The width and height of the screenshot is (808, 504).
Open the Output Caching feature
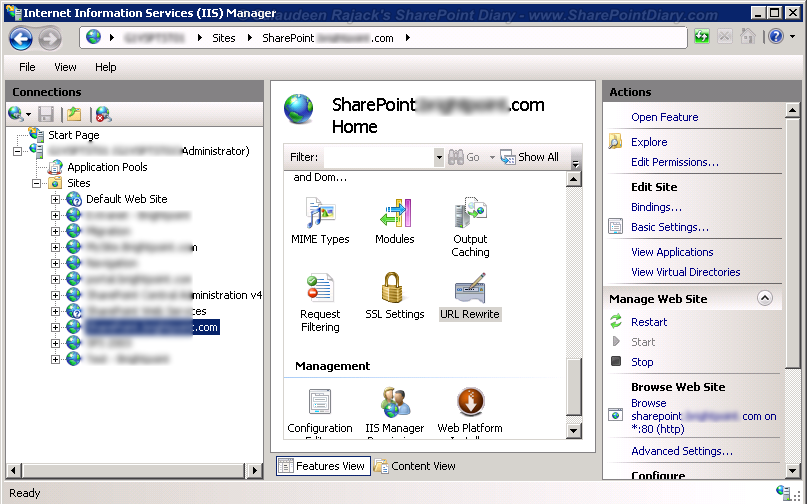470,227
